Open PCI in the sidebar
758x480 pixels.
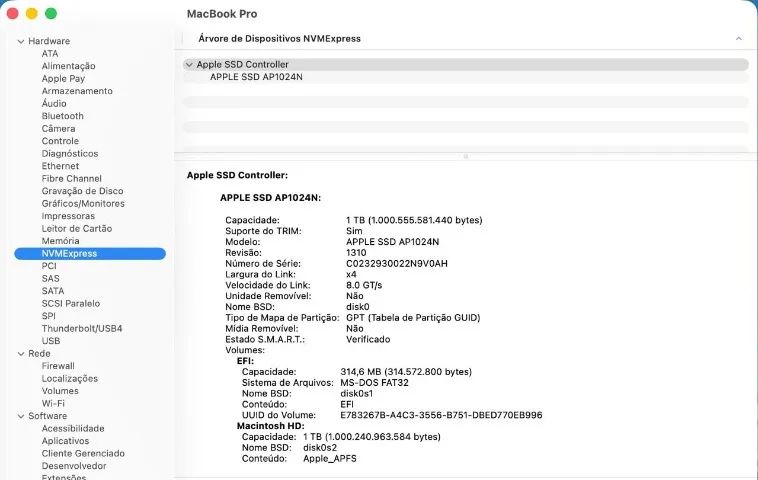coord(49,266)
